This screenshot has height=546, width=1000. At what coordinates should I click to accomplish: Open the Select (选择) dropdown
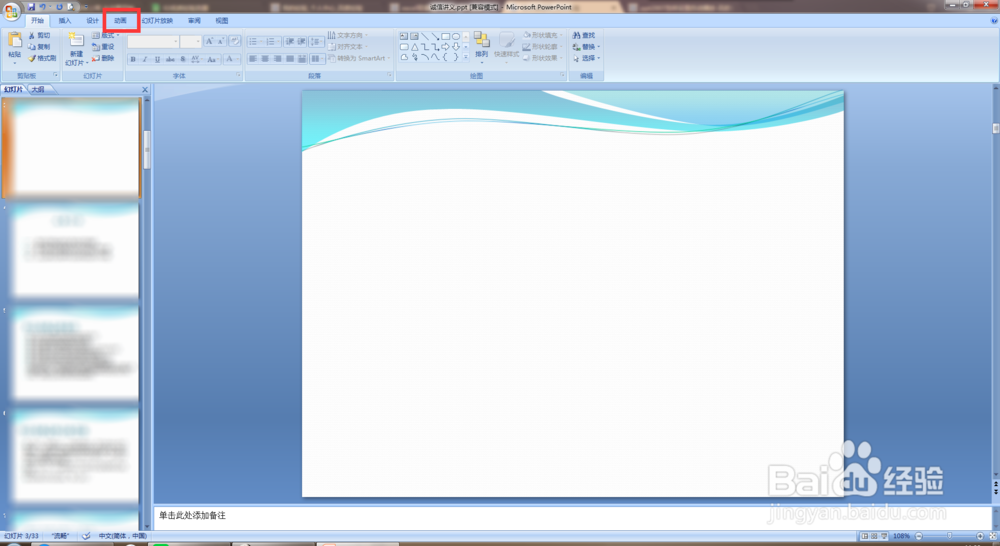[x=586, y=58]
